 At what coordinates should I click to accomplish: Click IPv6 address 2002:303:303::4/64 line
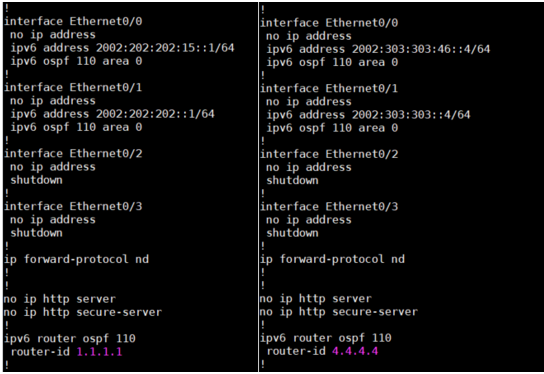368,115
